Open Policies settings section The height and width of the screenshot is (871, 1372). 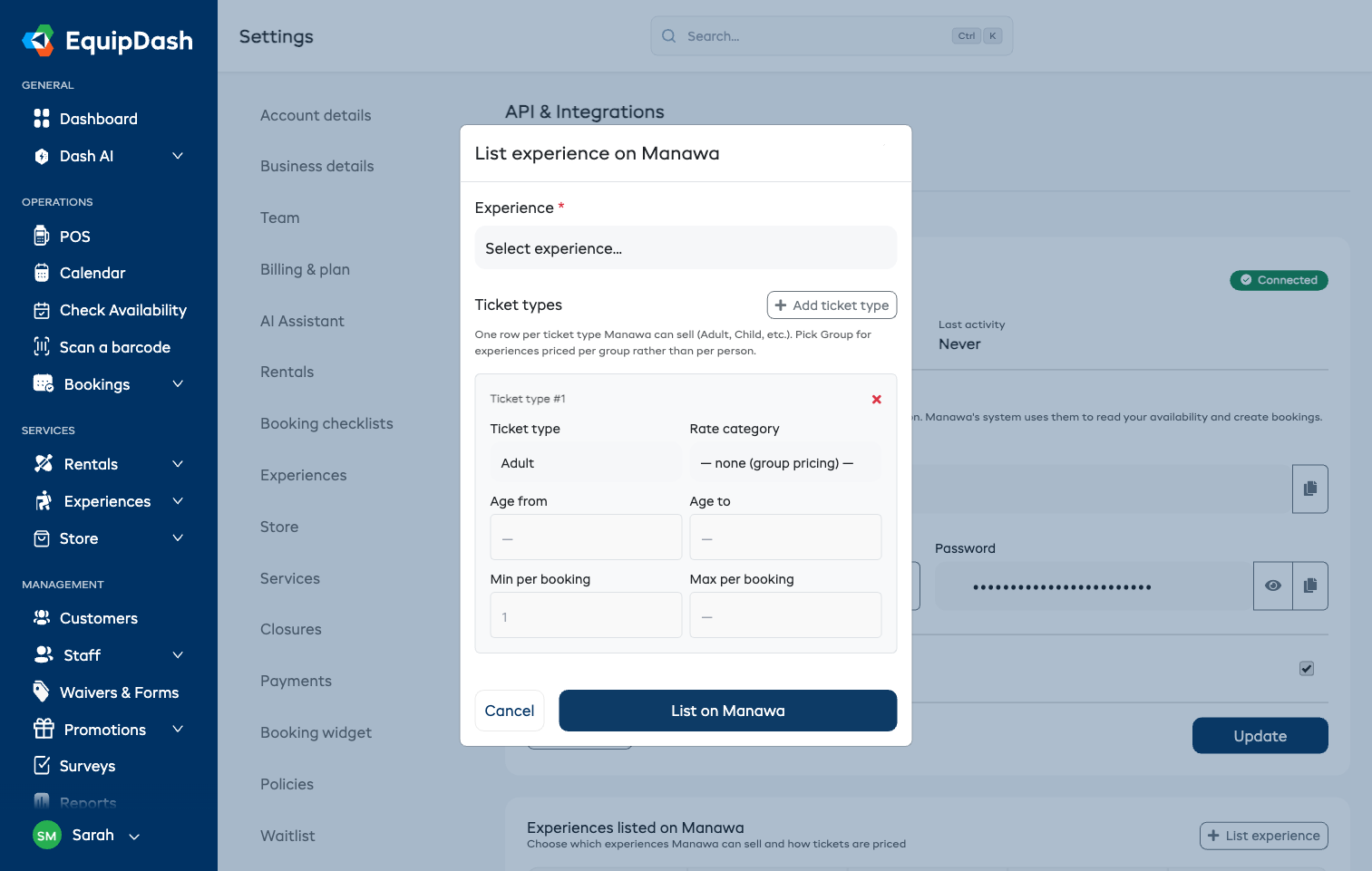pos(287,784)
